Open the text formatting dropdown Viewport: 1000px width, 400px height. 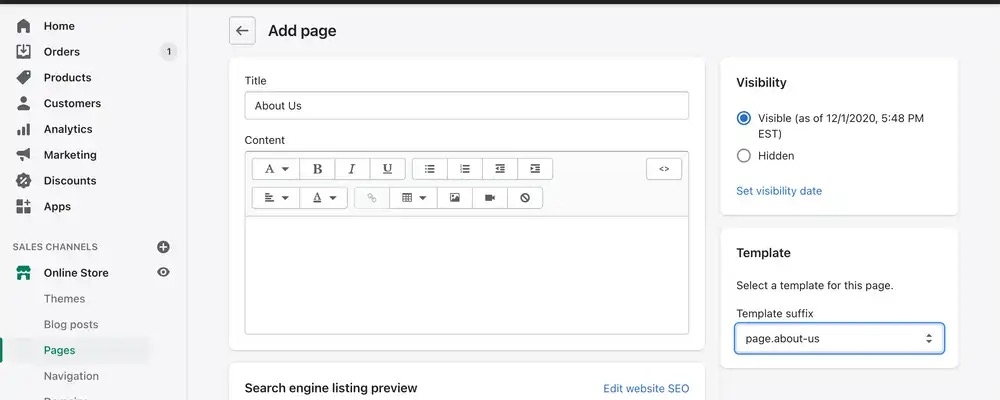(276, 169)
